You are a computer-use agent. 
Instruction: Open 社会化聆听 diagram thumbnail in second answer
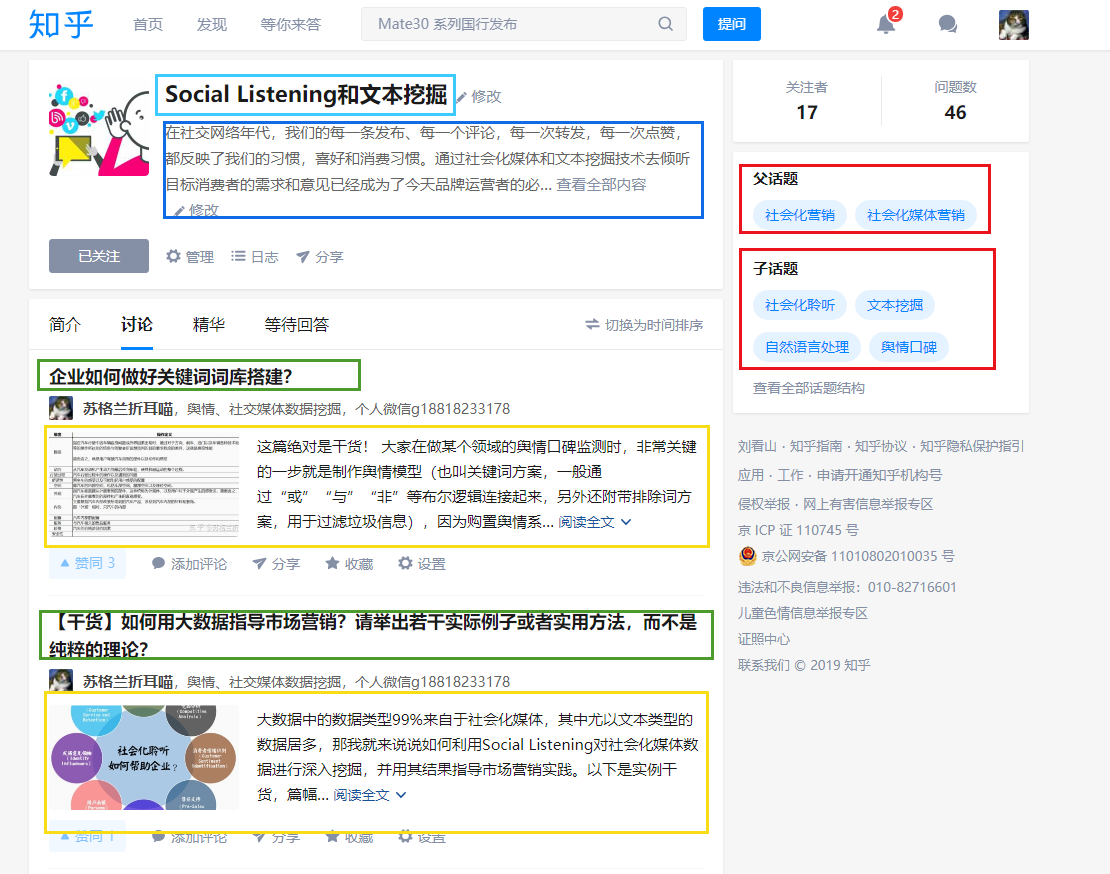[x=144, y=757]
